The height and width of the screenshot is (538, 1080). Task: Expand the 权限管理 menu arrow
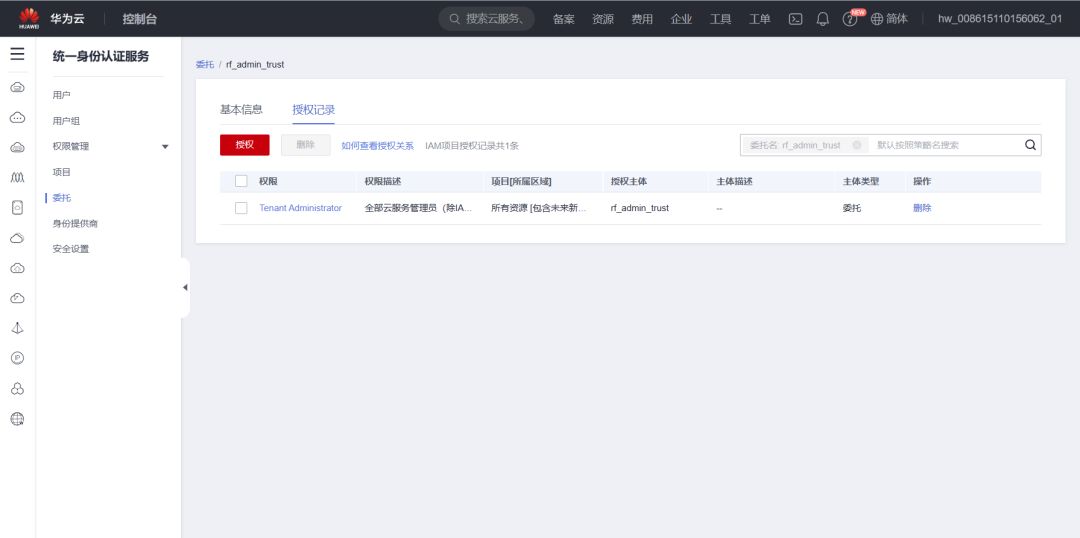(x=165, y=147)
